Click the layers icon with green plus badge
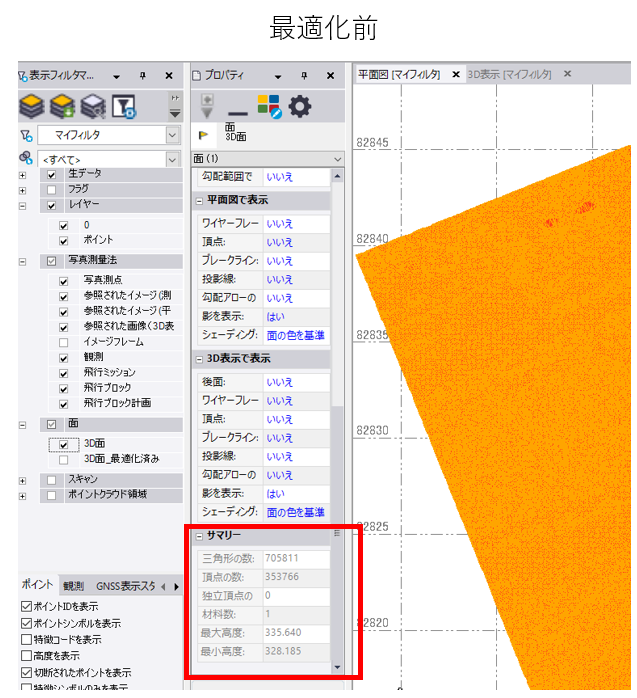This screenshot has height=698, width=637. pos(62,105)
